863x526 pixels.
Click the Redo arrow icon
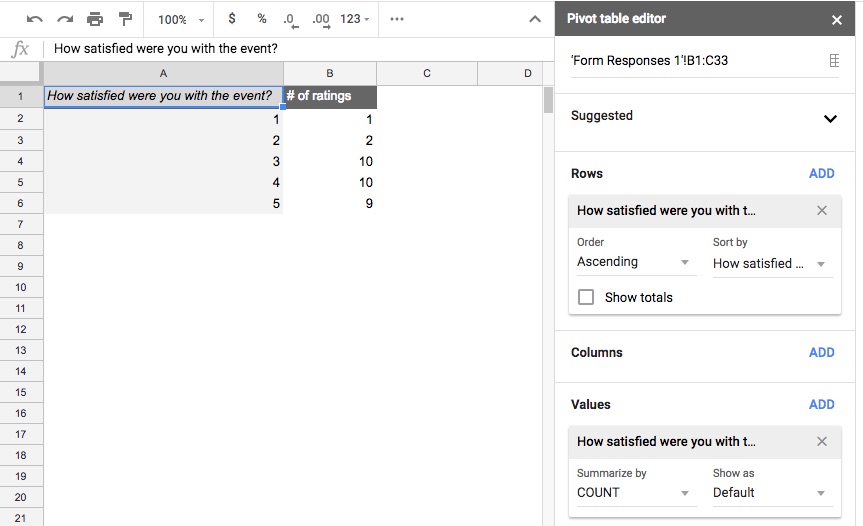pyautogui.click(x=65, y=19)
